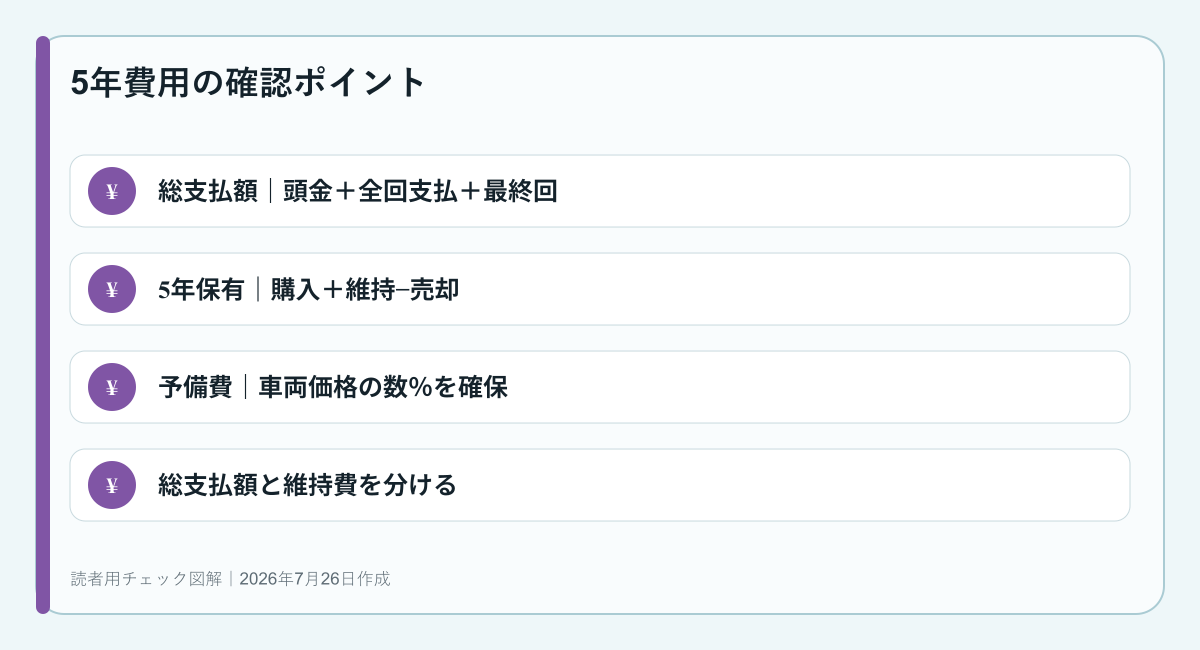Click the divider bar after 5年保有
This screenshot has height=650, width=1200.
(258, 289)
